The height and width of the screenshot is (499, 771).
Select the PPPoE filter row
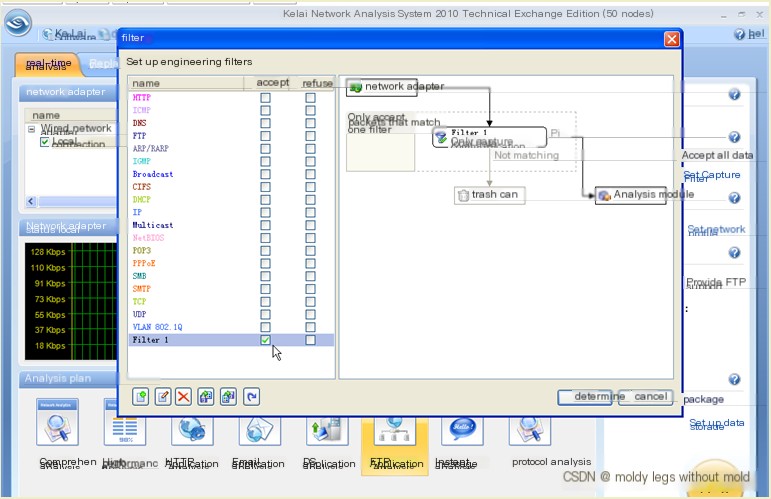click(x=231, y=264)
